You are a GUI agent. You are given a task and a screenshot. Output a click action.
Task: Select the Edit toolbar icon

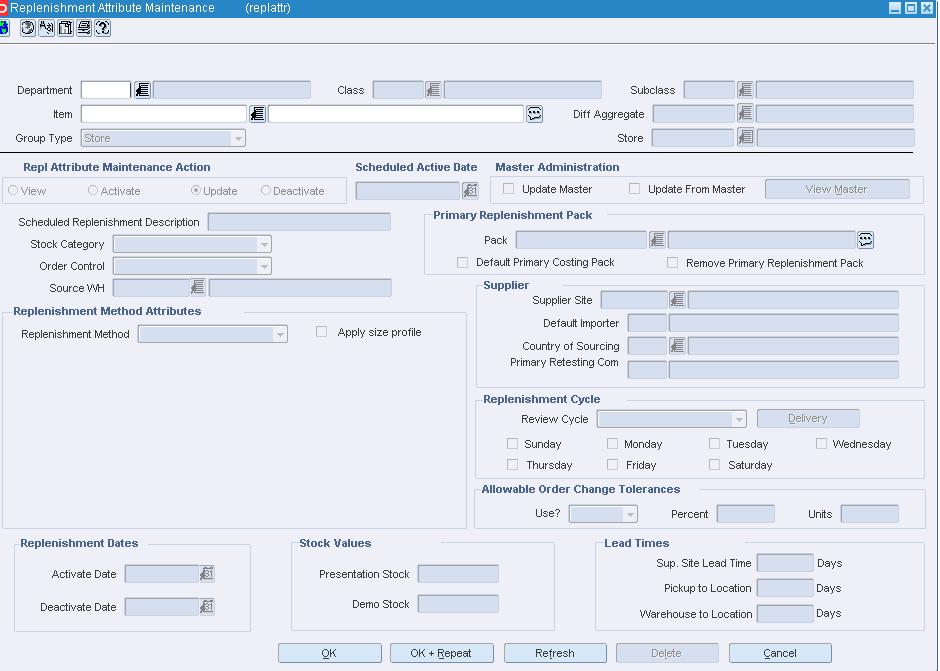click(45, 28)
